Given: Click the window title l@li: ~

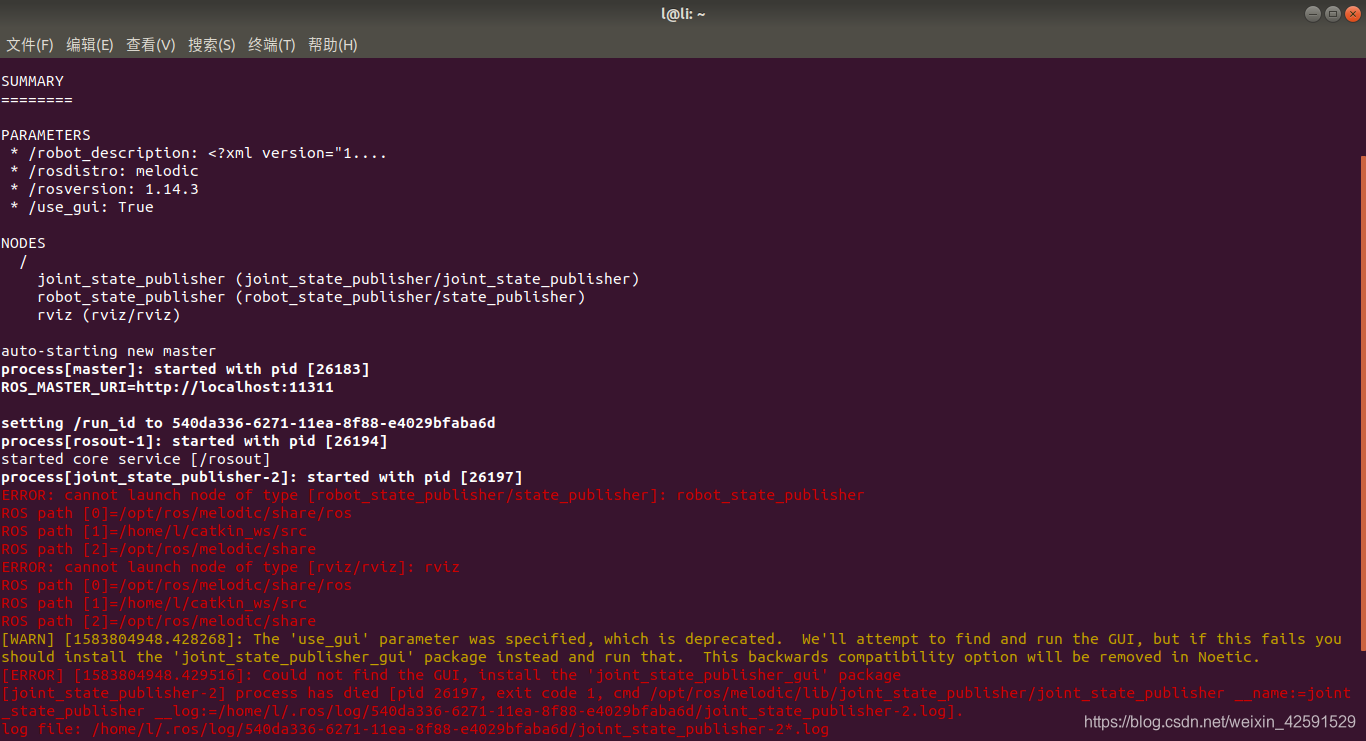Looking at the screenshot, I should coord(683,14).
